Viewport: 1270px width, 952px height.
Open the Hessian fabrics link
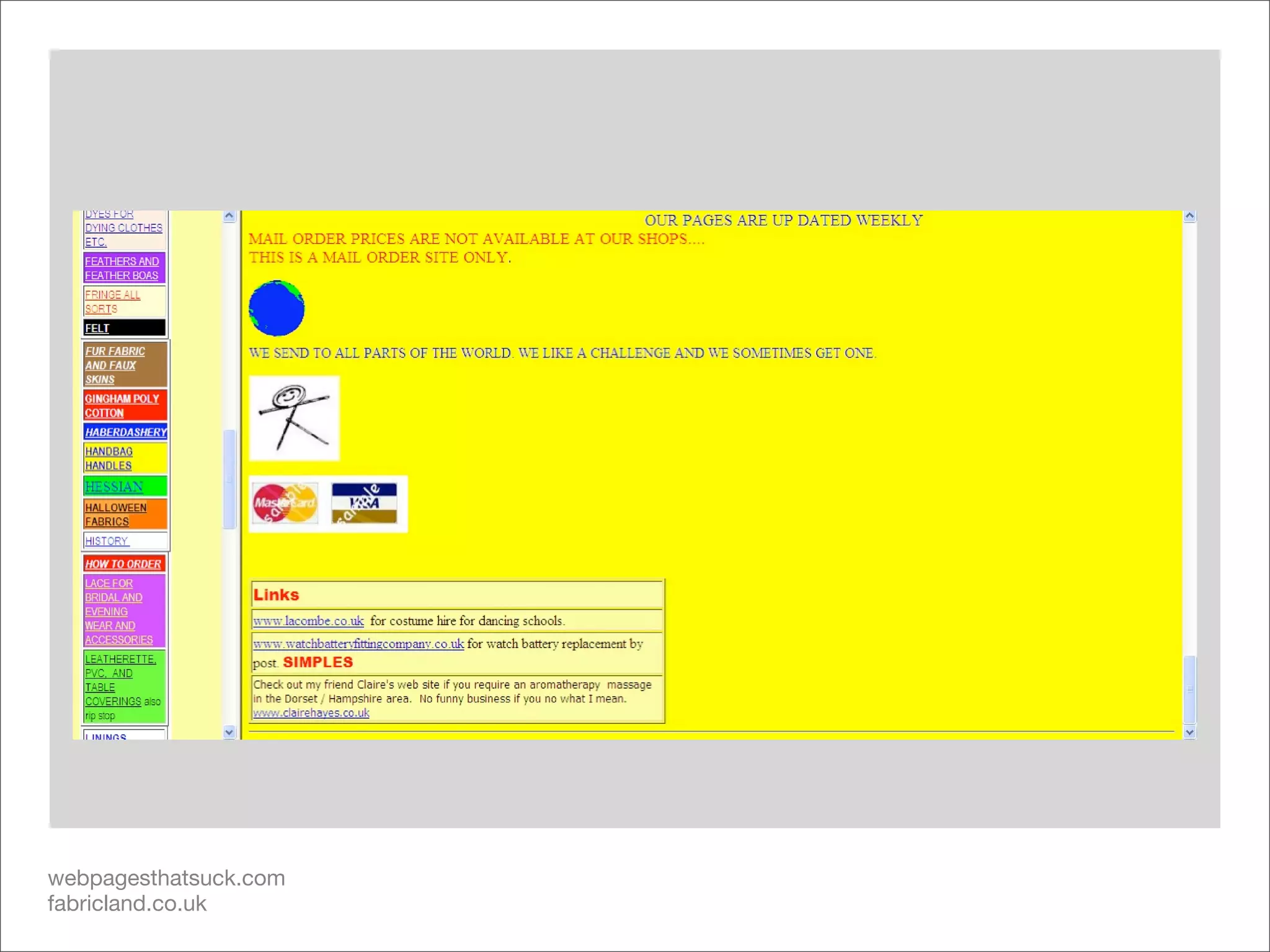[x=114, y=487]
